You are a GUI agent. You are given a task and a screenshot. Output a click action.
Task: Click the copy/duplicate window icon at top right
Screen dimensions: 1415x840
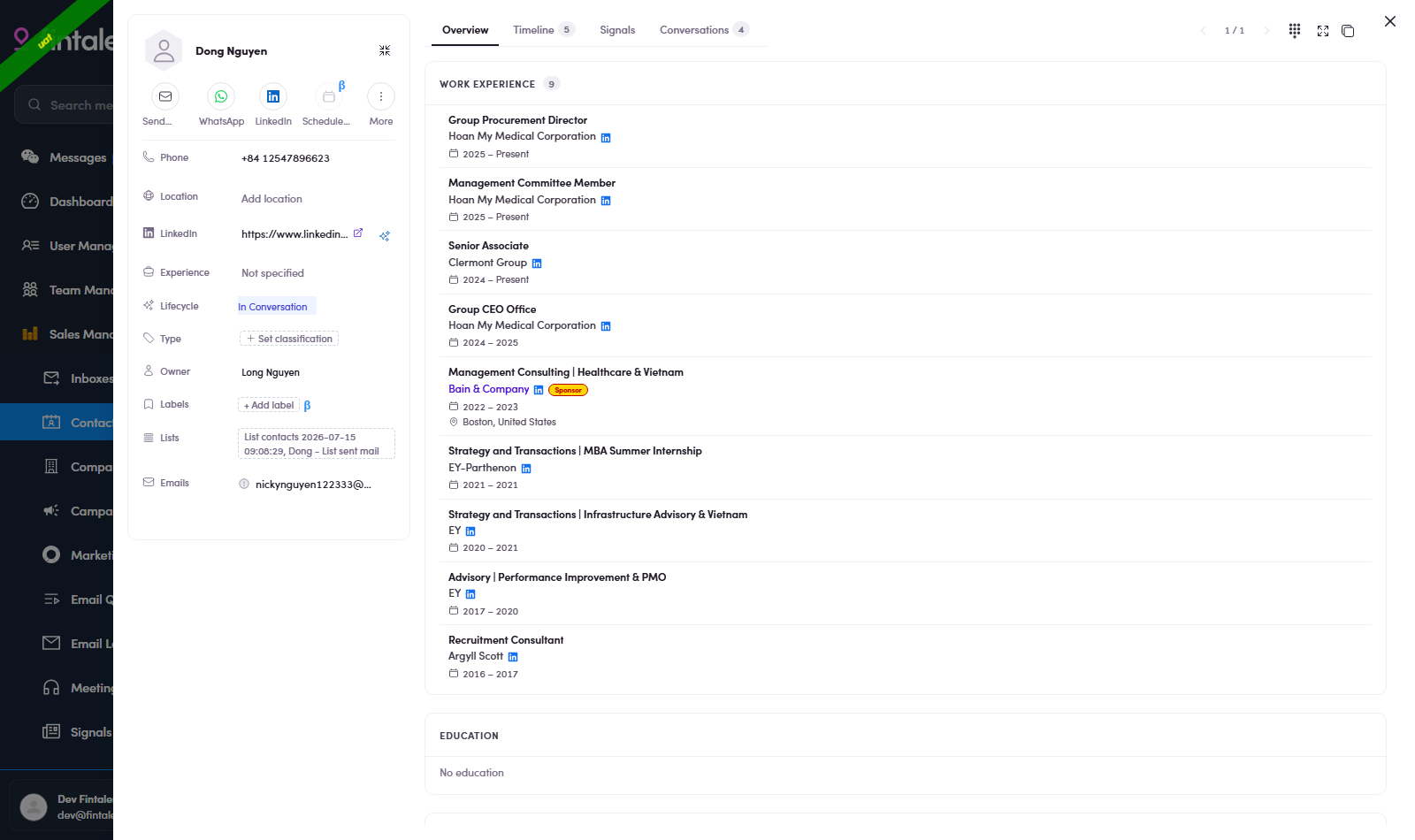1348,31
